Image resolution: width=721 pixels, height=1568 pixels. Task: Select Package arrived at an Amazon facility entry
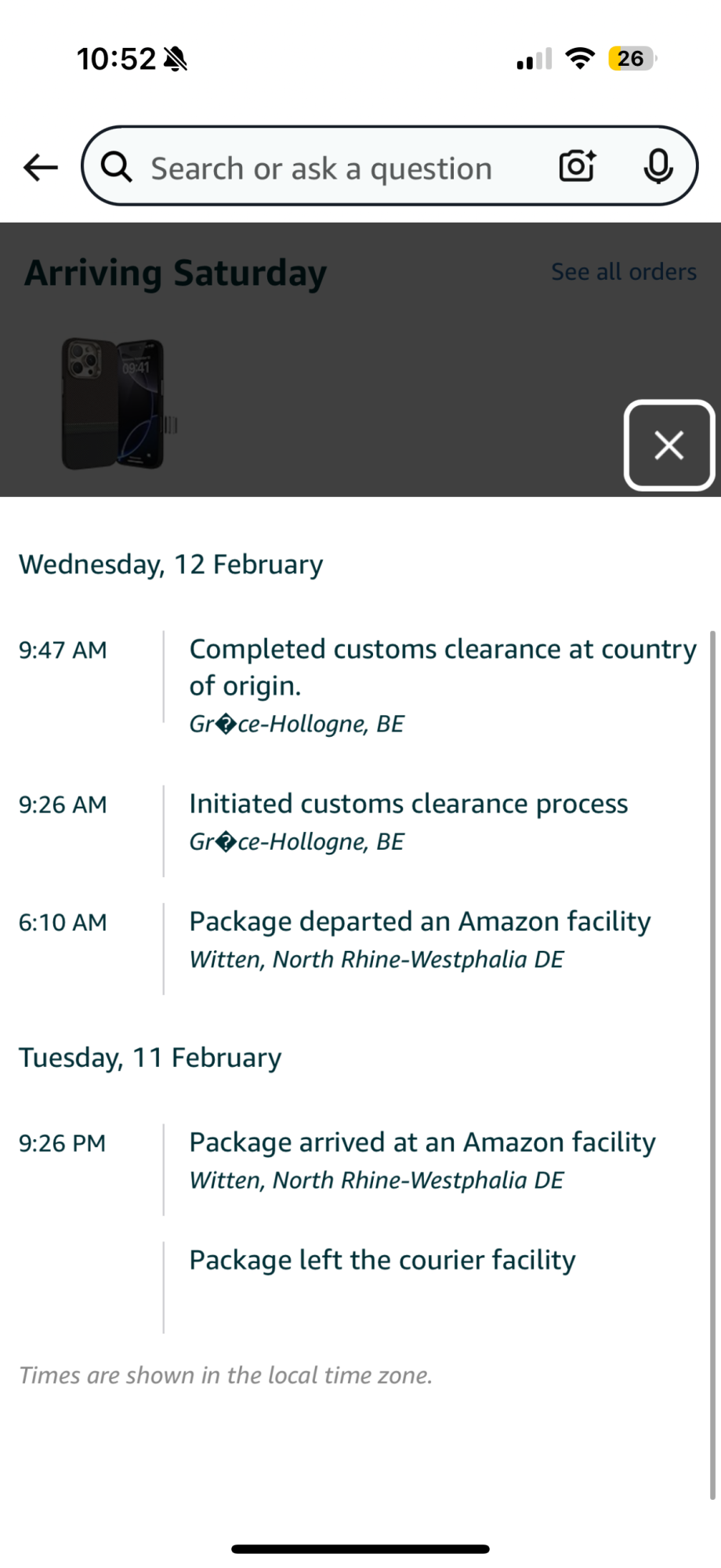[422, 1160]
